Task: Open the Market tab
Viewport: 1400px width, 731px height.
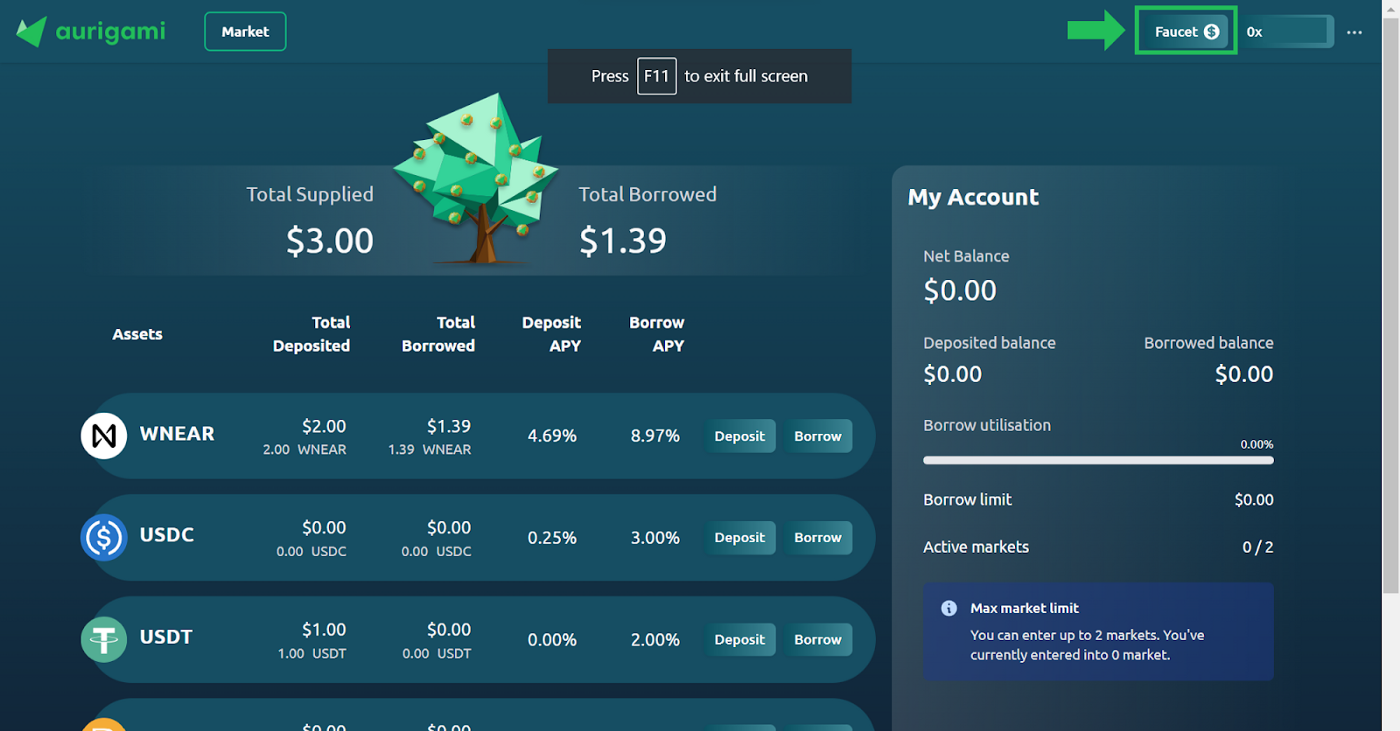Action: point(245,31)
